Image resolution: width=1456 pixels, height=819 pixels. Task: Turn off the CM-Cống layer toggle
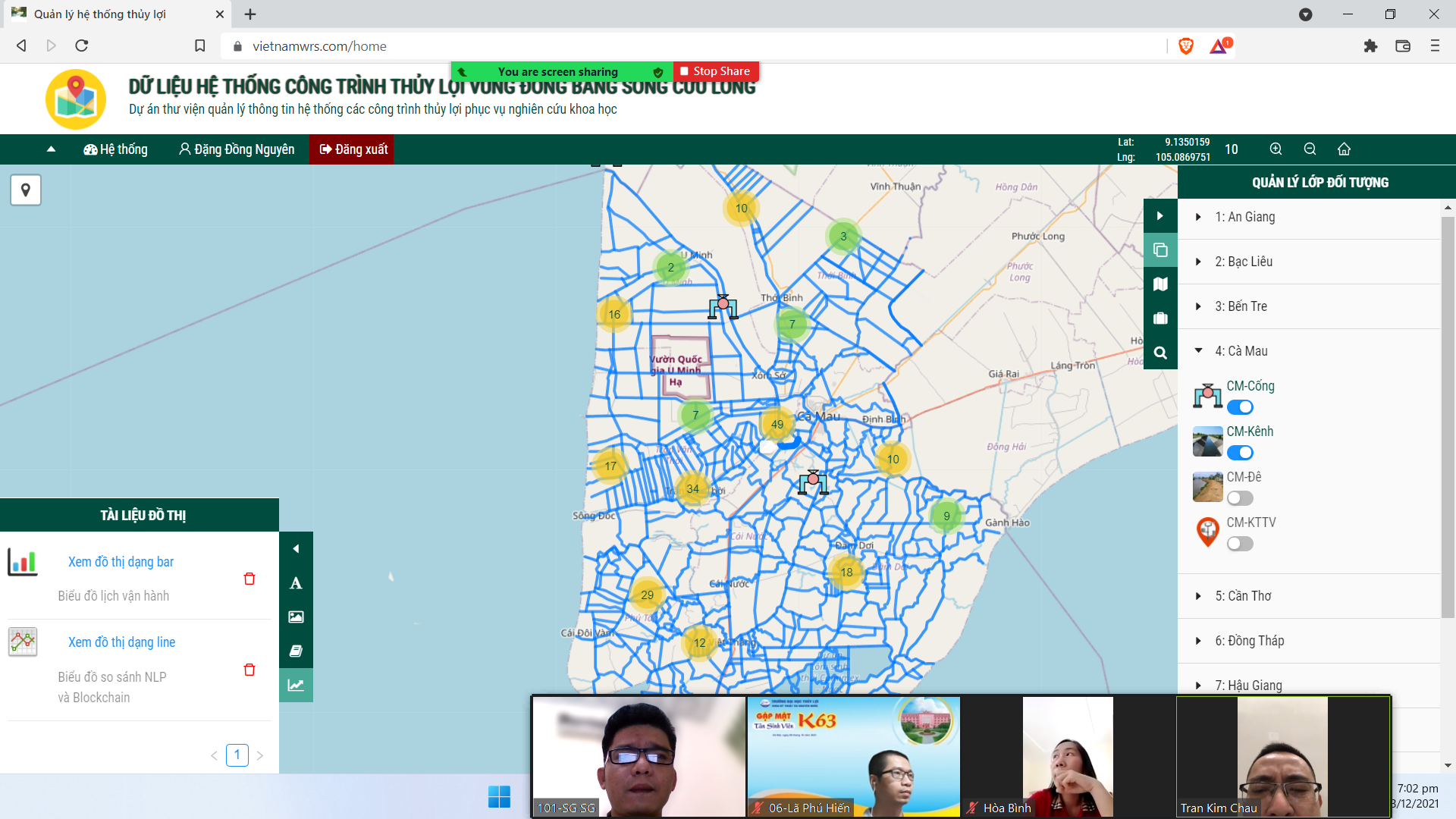pyautogui.click(x=1240, y=407)
